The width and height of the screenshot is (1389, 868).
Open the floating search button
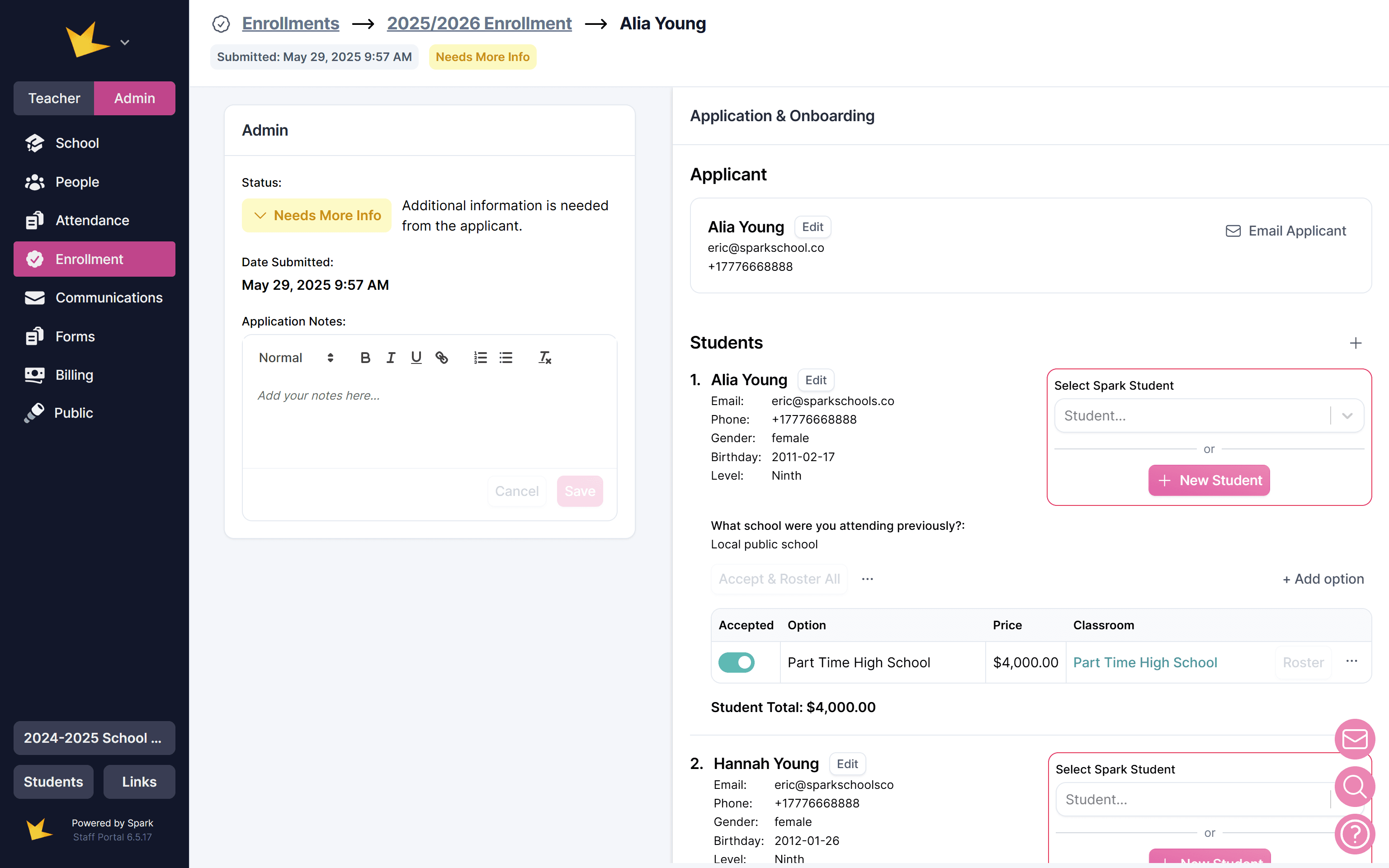(1355, 787)
